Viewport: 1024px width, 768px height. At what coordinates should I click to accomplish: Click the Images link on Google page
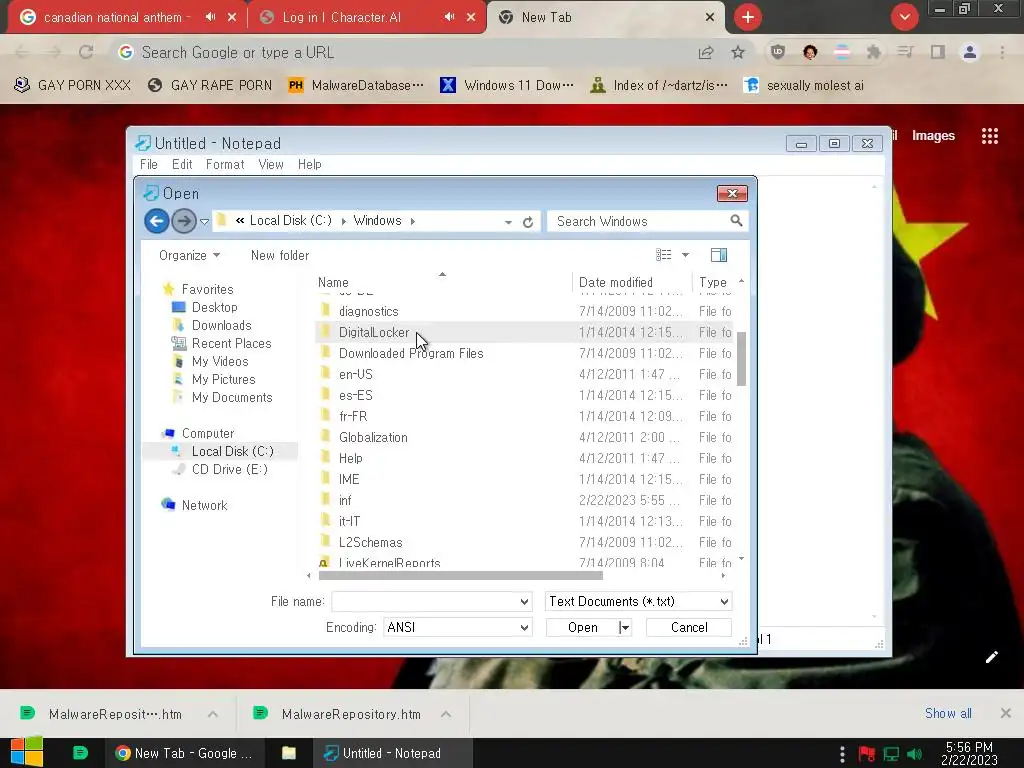tap(933, 136)
